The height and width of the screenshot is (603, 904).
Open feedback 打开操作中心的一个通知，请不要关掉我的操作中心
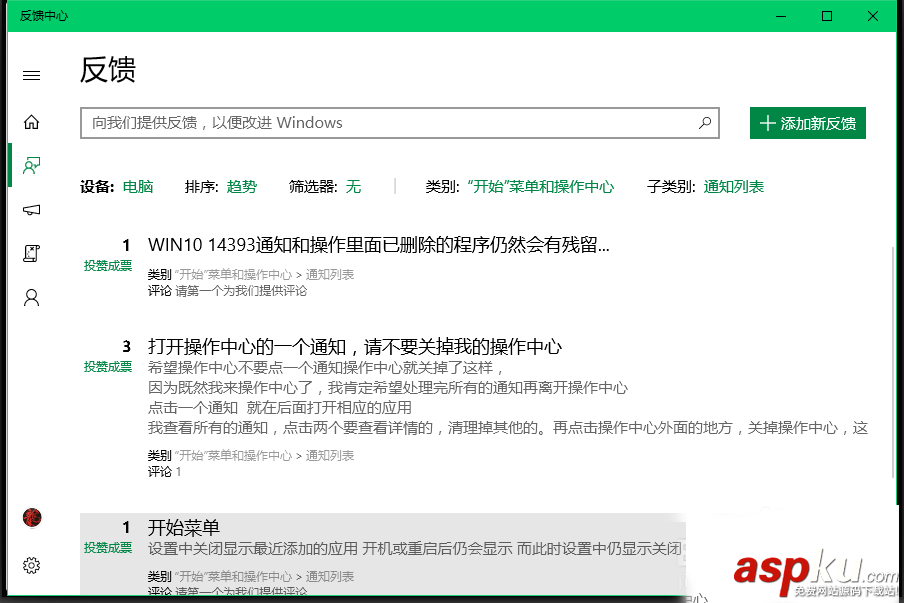(355, 346)
